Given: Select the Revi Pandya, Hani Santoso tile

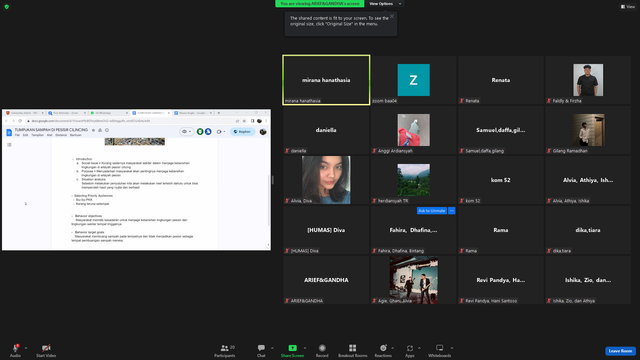Looking at the screenshot, I should pyautogui.click(x=501, y=280).
